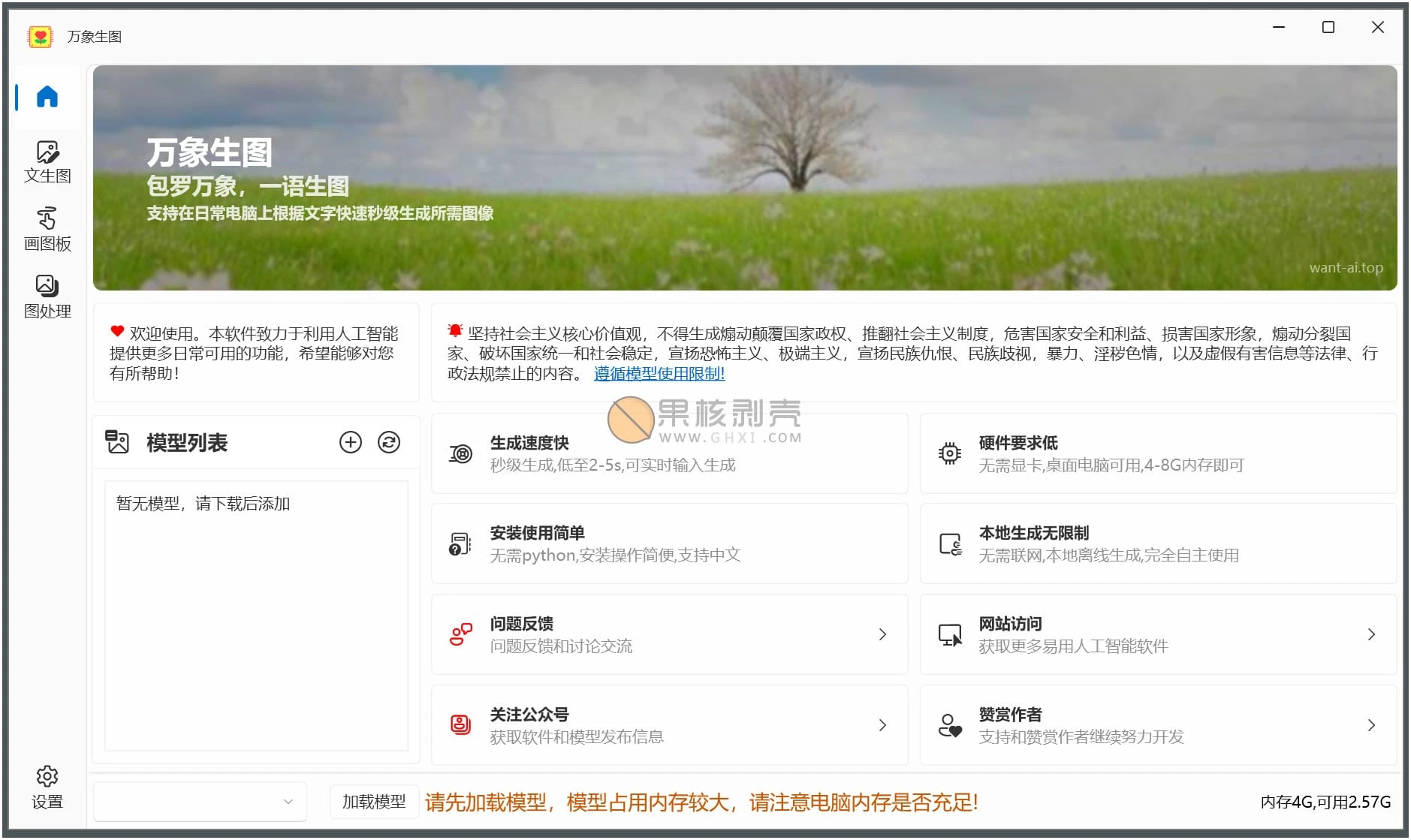This screenshot has width=1411, height=840.
Task: Expand the 网站访问 card chevron
Action: (x=1371, y=634)
